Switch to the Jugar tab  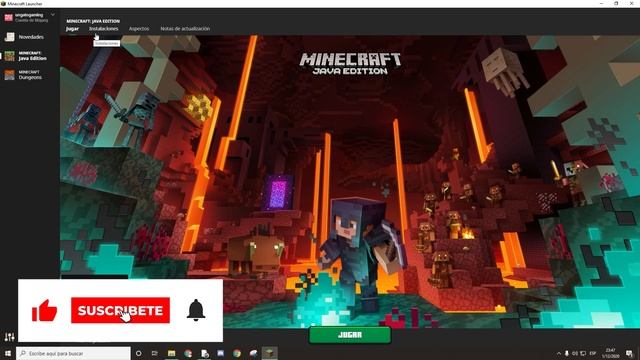pyautogui.click(x=72, y=29)
